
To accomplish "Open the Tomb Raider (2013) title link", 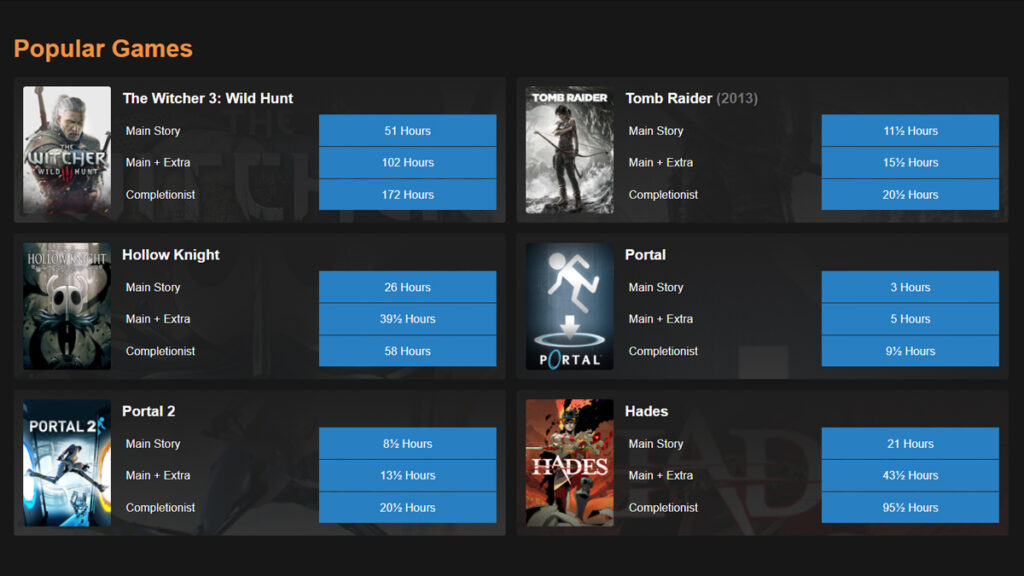I will pyautogui.click(x=692, y=99).
